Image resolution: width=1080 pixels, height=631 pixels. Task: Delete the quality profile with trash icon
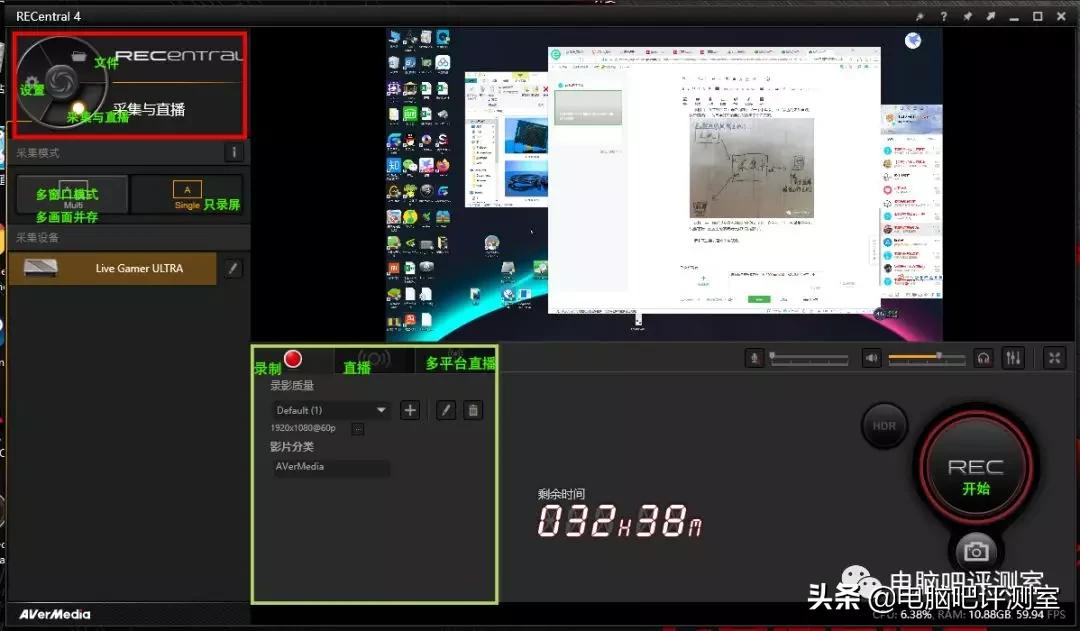472,410
